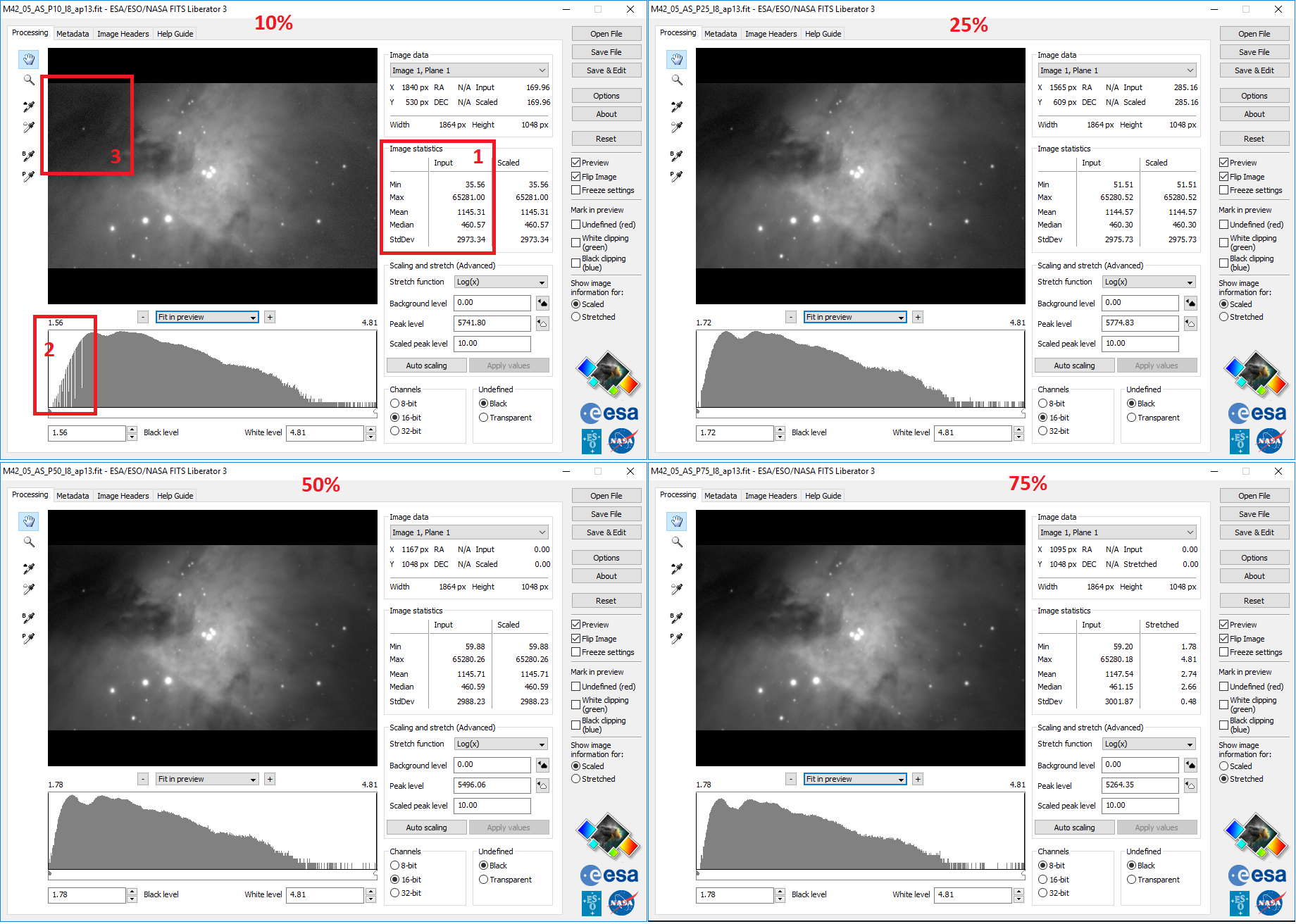The width and height of the screenshot is (1296, 924).
Task: Click black level slider marker under P25 histogram
Action: [x=698, y=411]
